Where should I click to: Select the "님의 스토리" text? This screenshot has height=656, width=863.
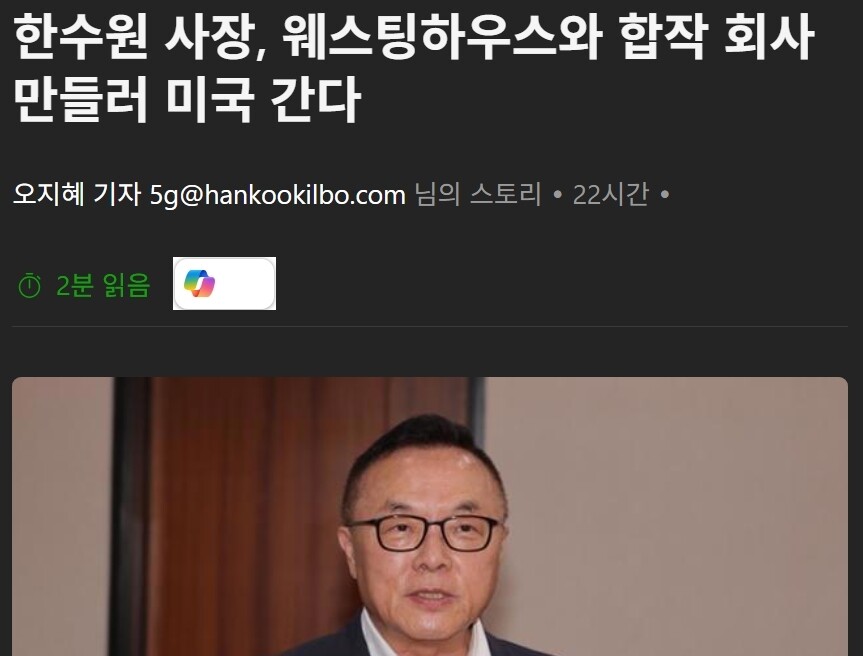(x=478, y=194)
